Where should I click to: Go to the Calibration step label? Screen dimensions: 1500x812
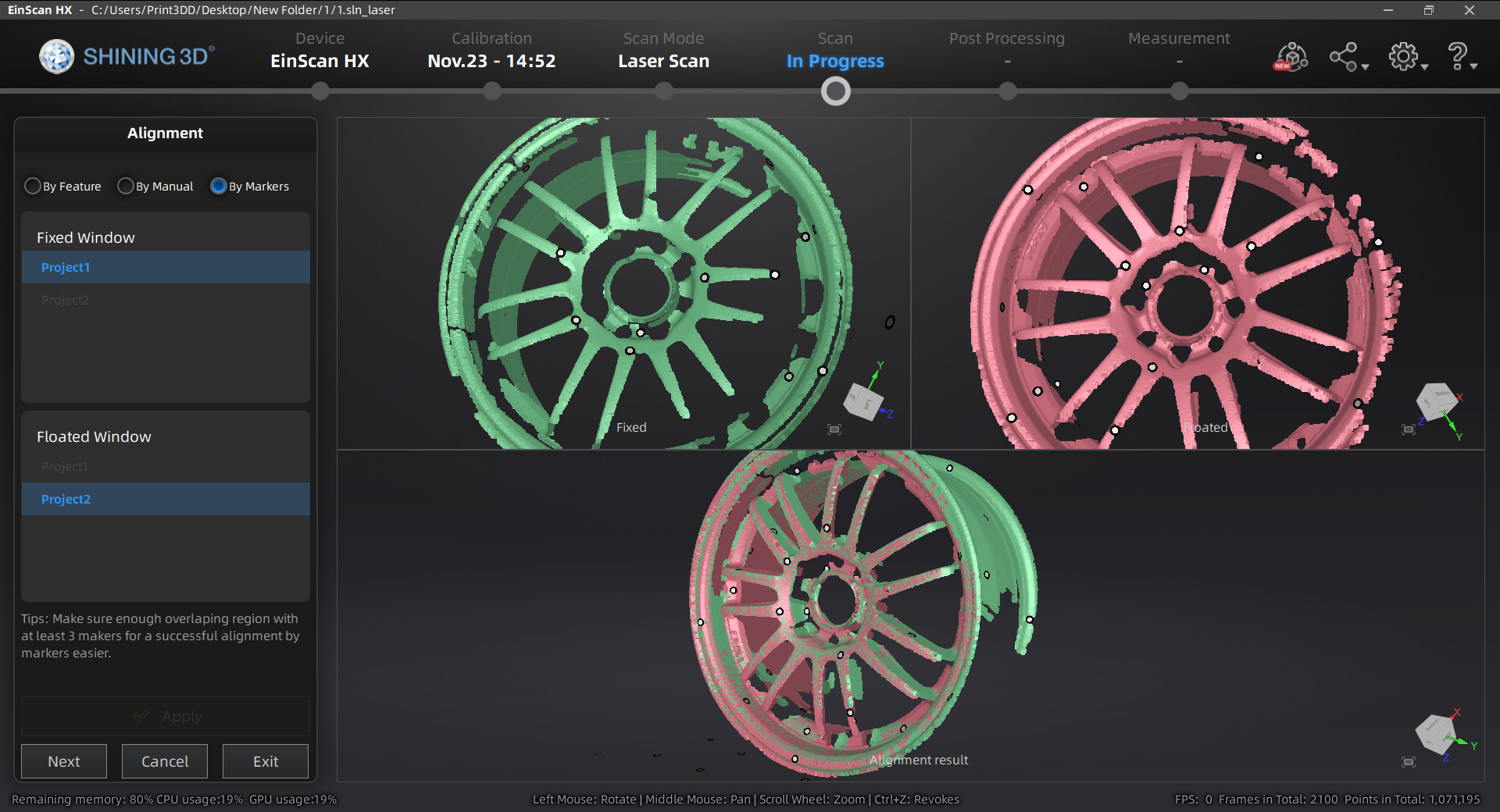coord(491,38)
